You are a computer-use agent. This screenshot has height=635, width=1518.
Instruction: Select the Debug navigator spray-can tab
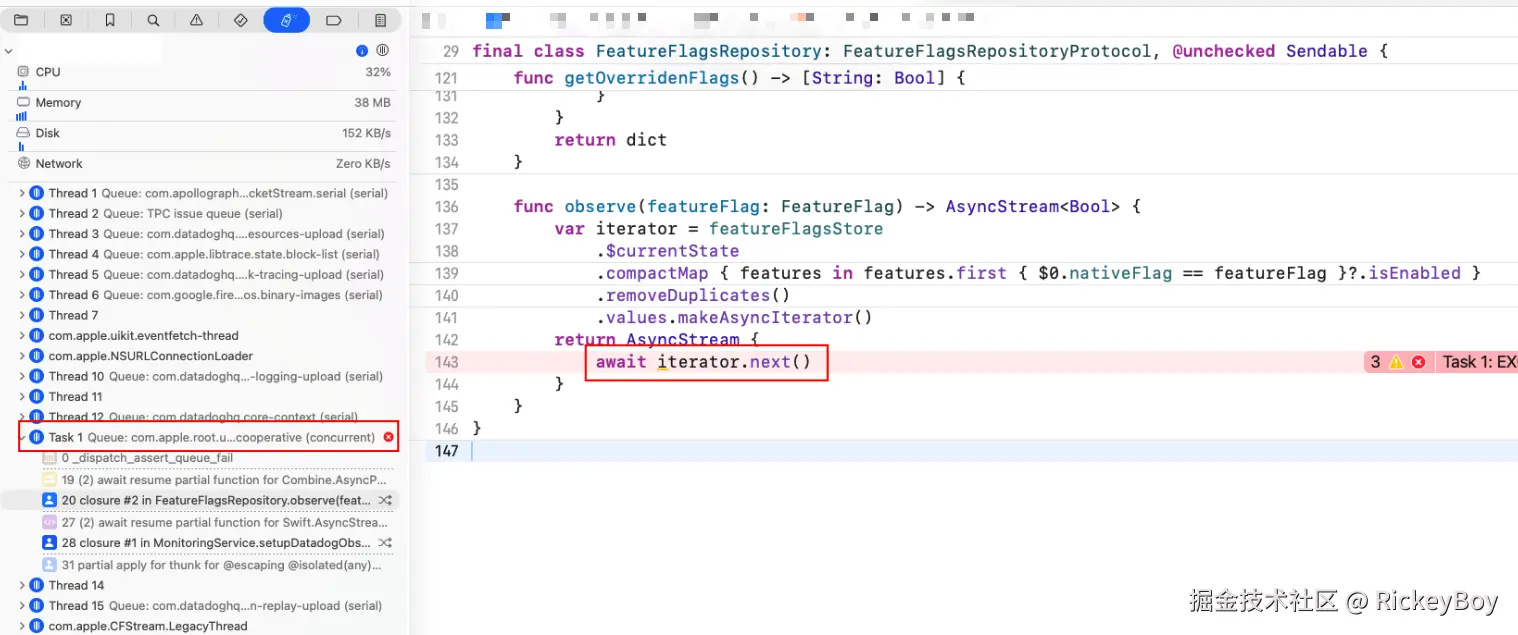coord(286,20)
